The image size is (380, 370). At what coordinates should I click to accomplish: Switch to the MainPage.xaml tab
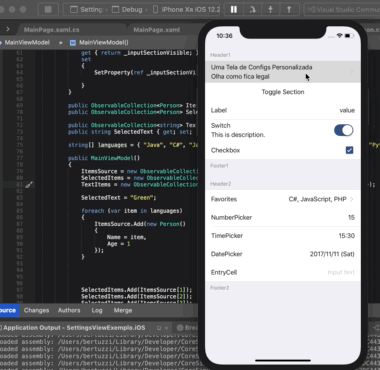pos(157,30)
